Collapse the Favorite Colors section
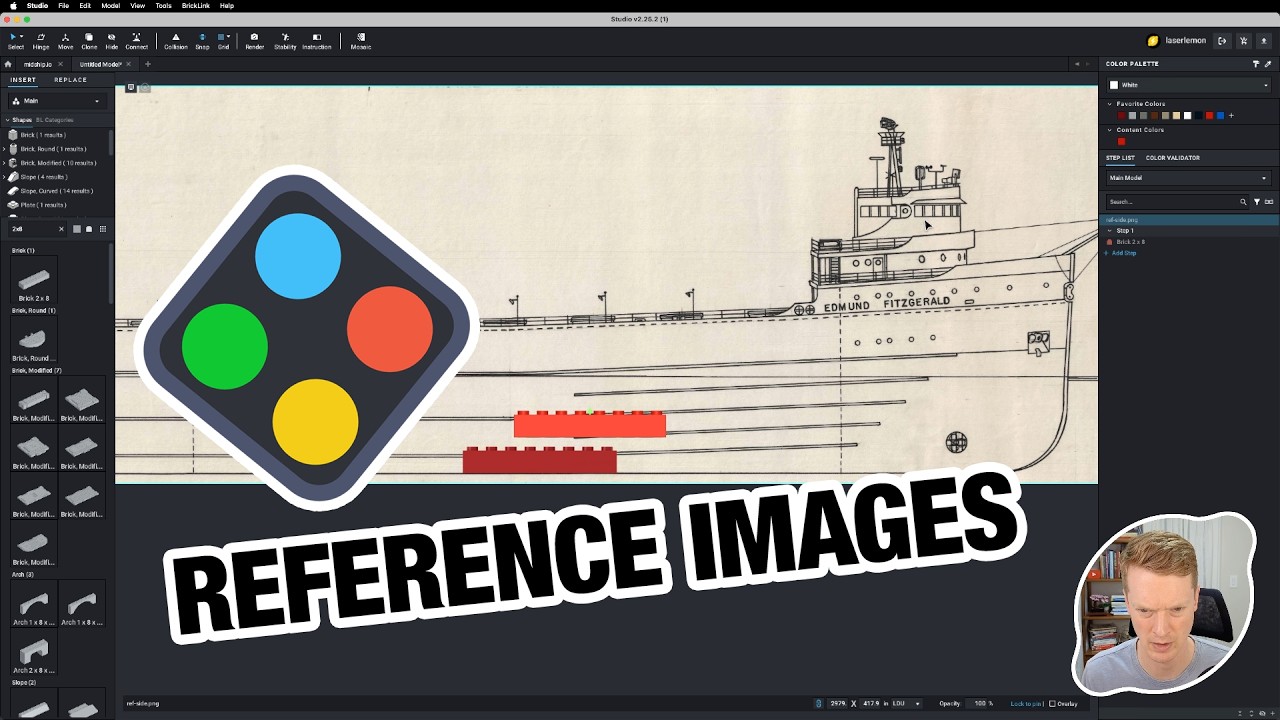 1109,104
